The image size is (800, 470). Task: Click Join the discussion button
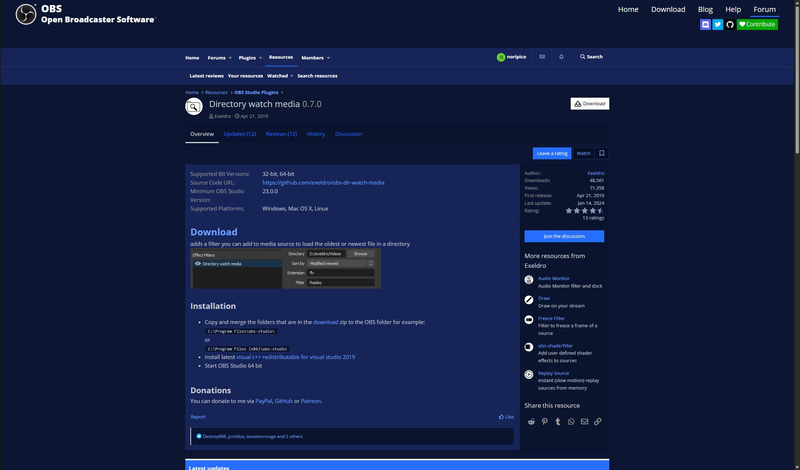pos(564,236)
